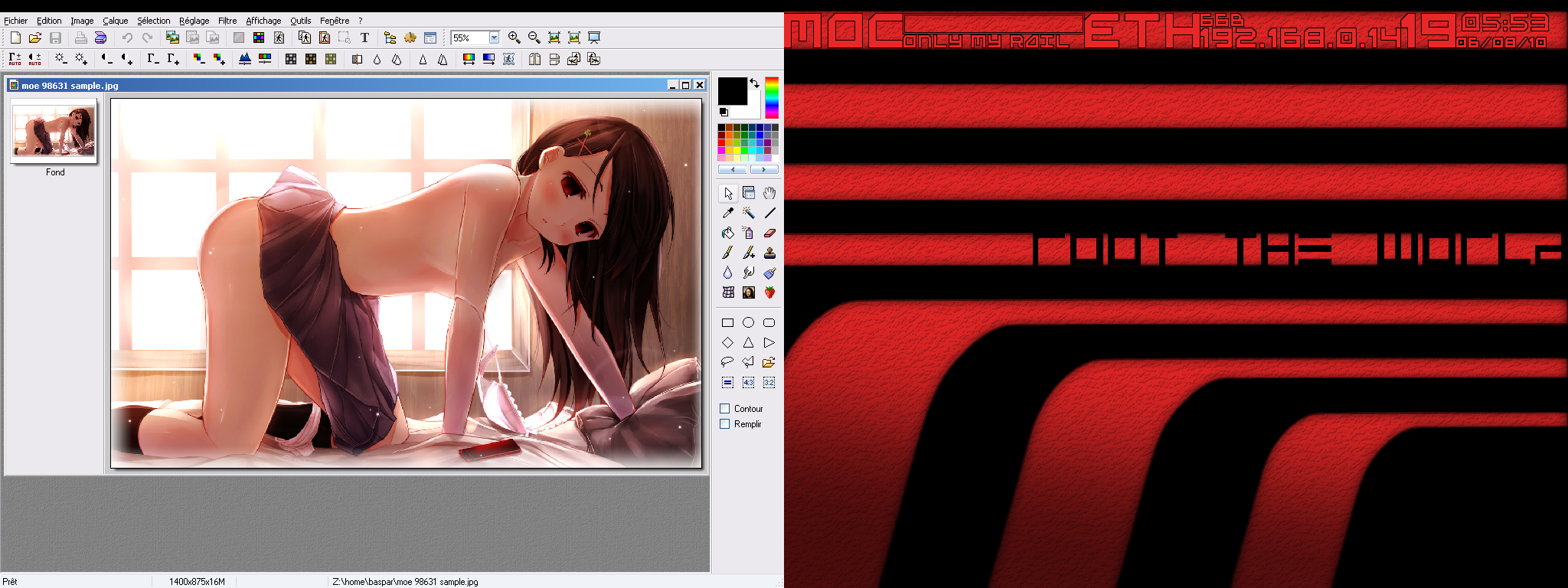Open the histogram levels icon
Viewport: 1568px width, 588px height.
245,59
